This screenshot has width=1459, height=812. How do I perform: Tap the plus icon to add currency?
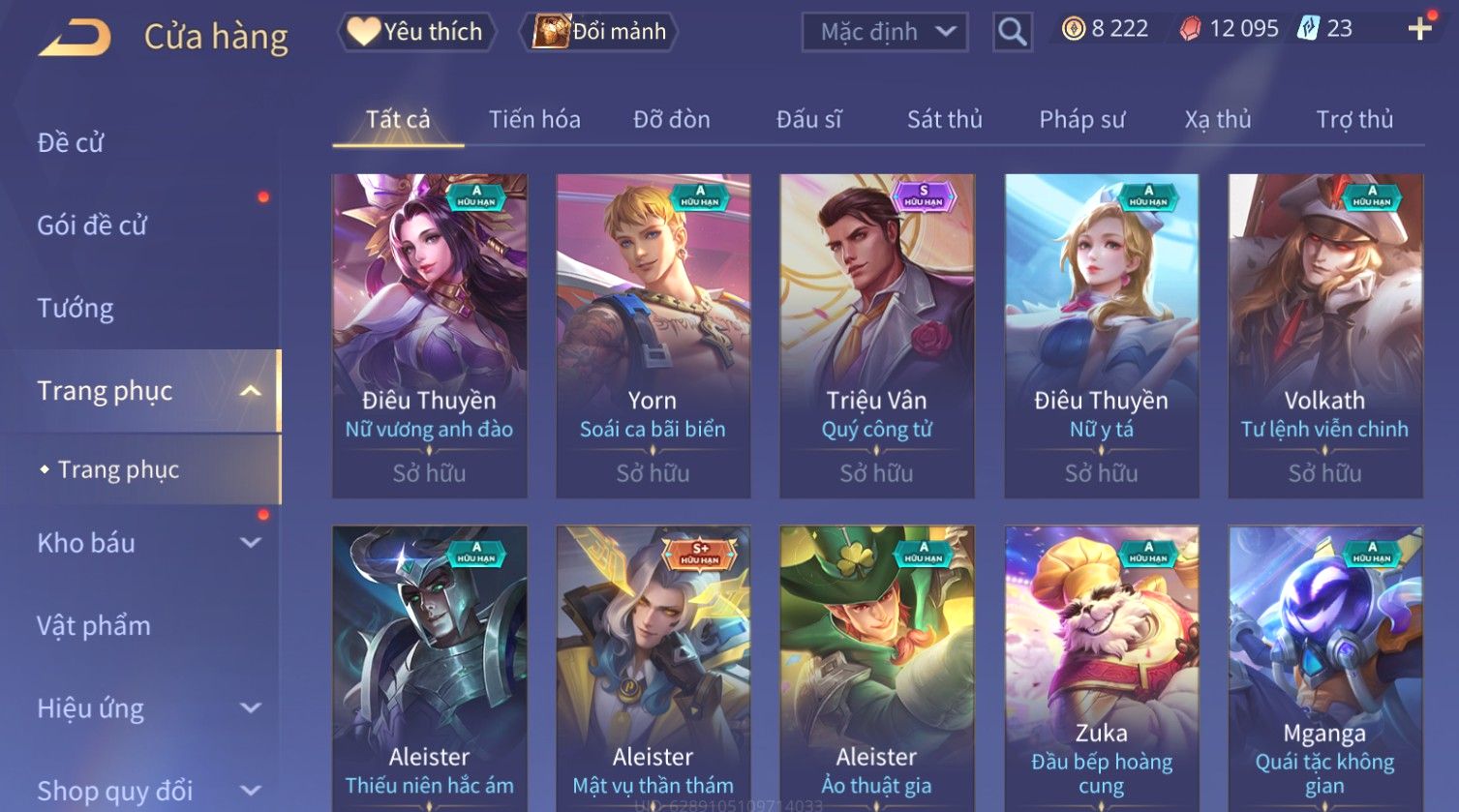[1419, 29]
